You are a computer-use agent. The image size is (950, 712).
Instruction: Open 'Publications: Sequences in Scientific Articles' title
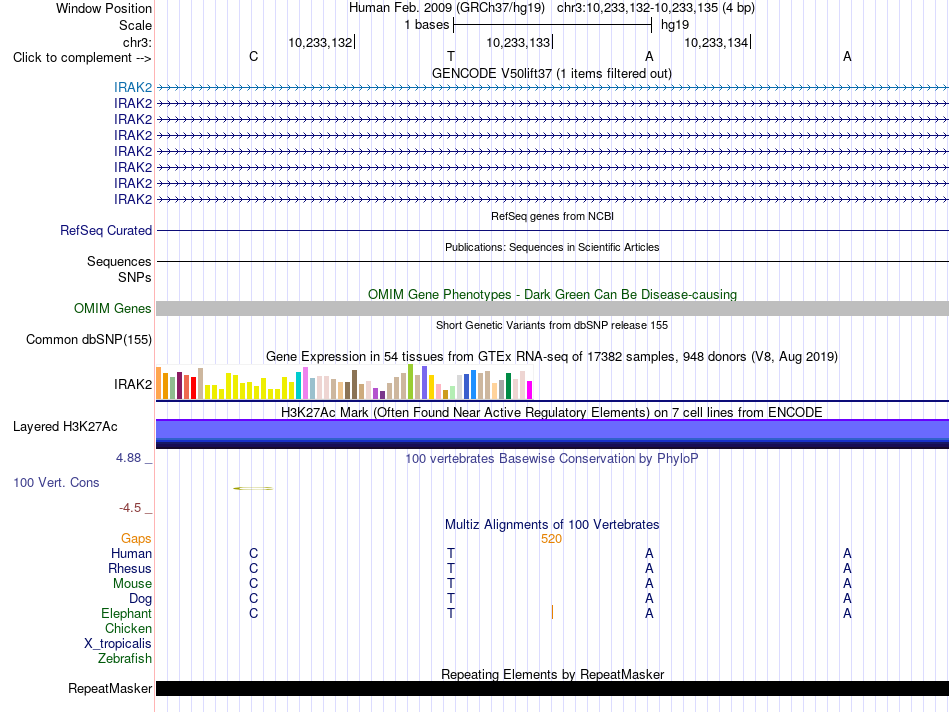(x=552, y=247)
